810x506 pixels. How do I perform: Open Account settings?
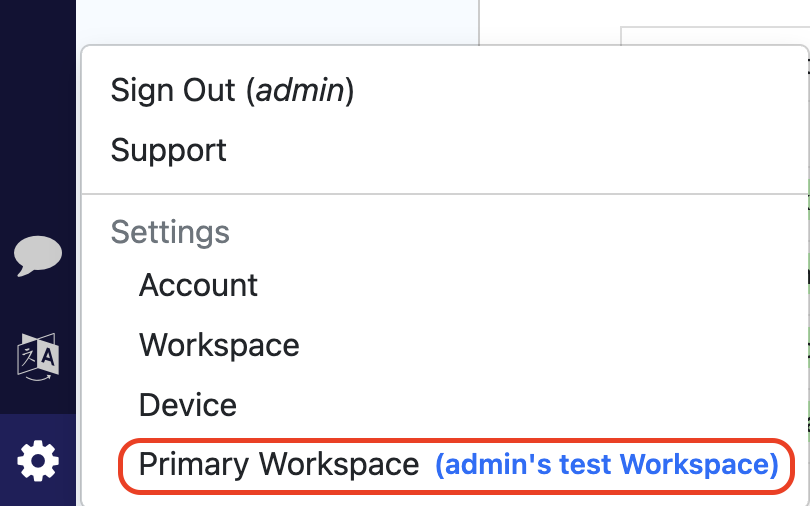pos(198,285)
